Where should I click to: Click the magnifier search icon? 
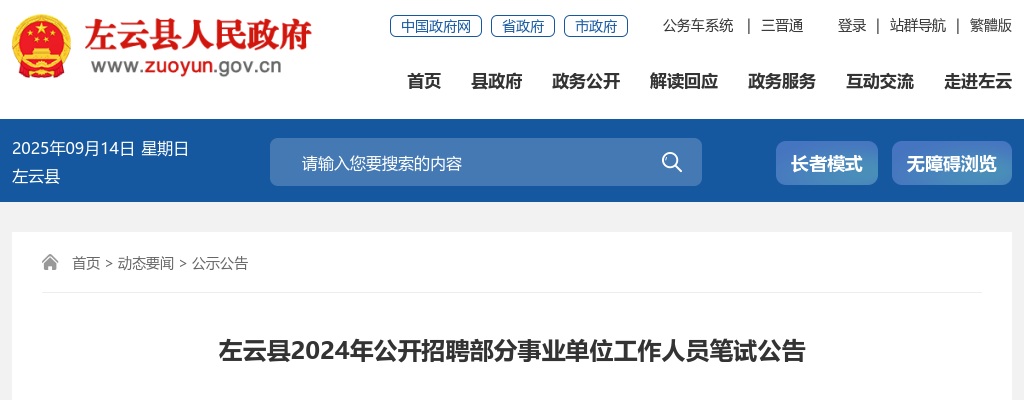(x=671, y=162)
